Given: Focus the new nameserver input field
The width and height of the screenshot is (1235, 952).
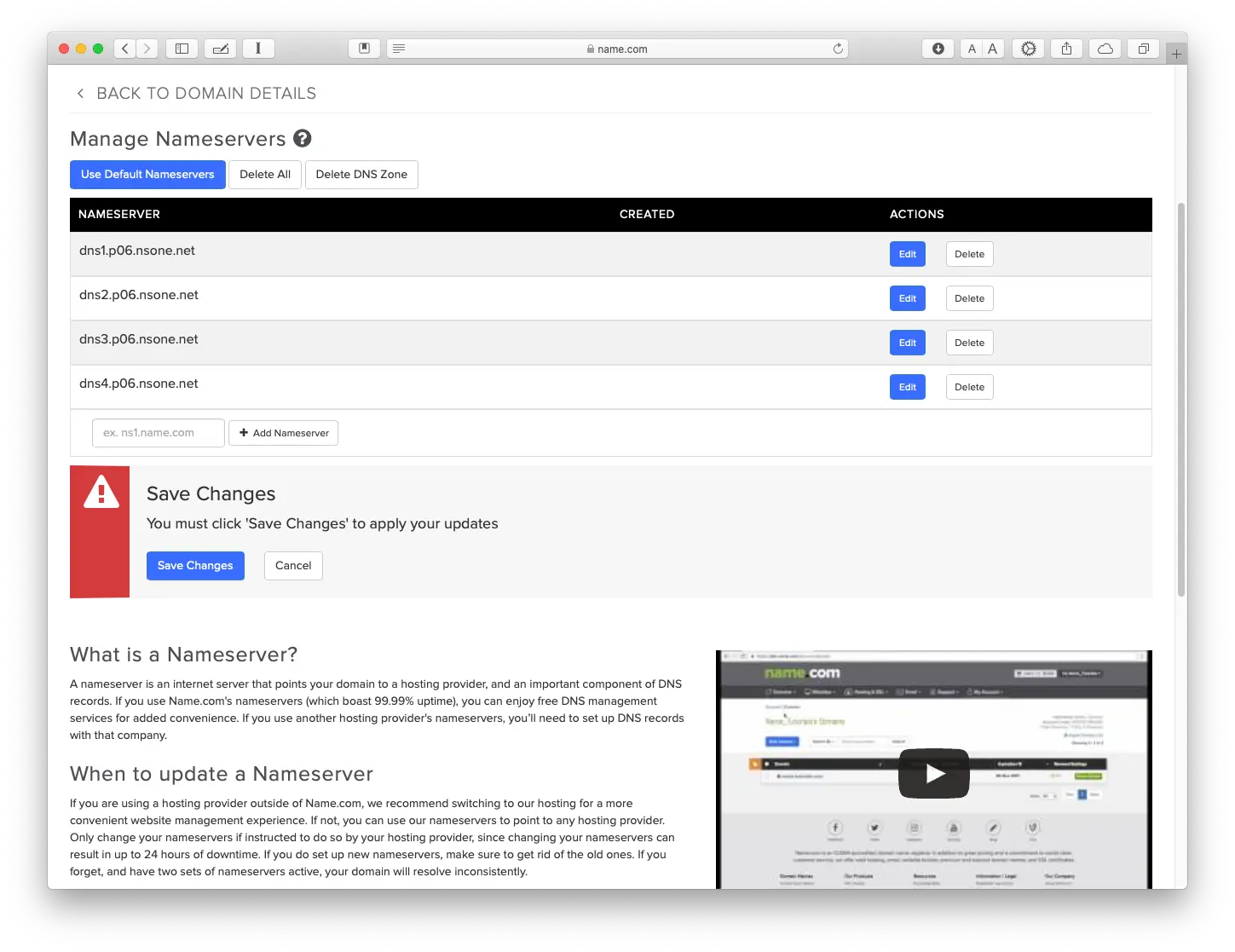Looking at the screenshot, I should [x=159, y=433].
